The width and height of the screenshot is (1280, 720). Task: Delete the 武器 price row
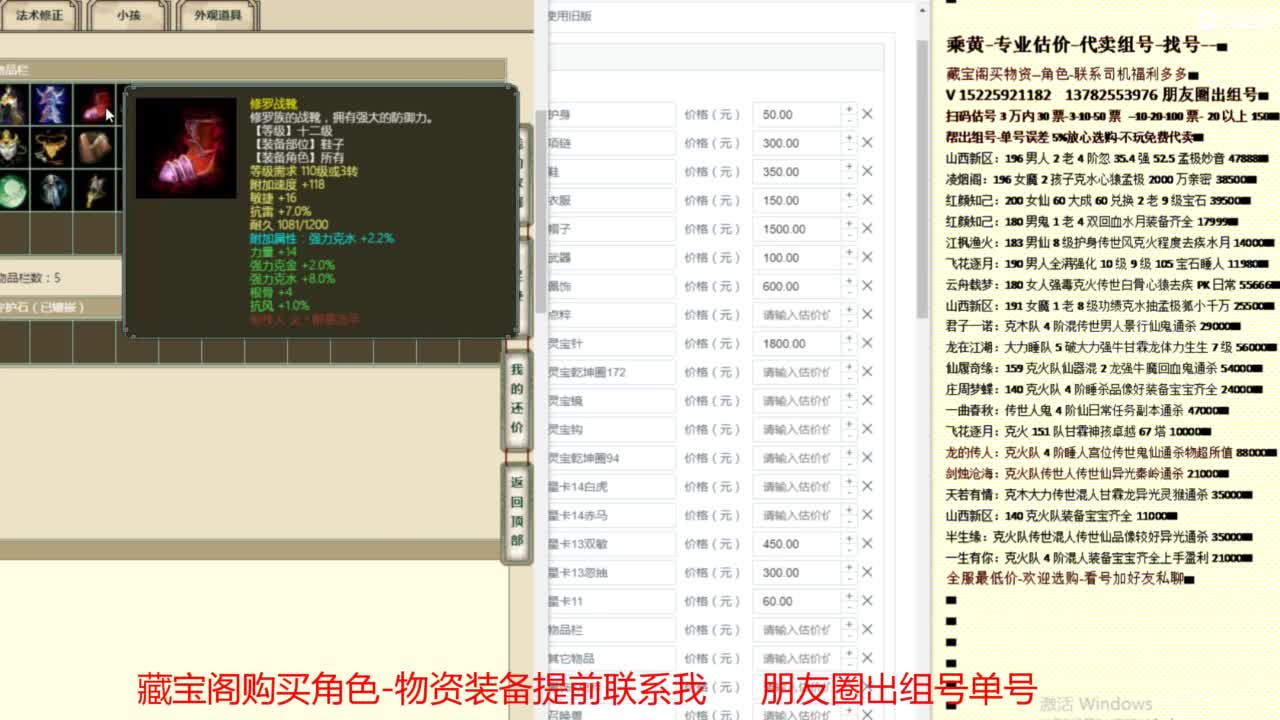tap(867, 258)
